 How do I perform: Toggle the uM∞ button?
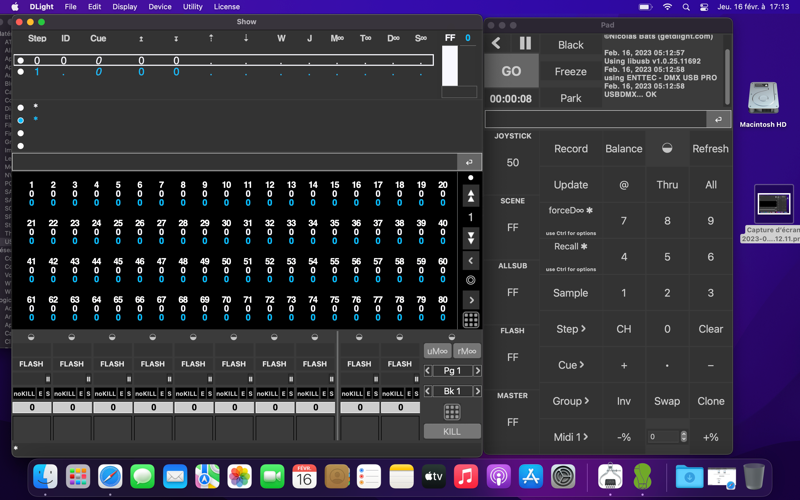tap(437, 351)
